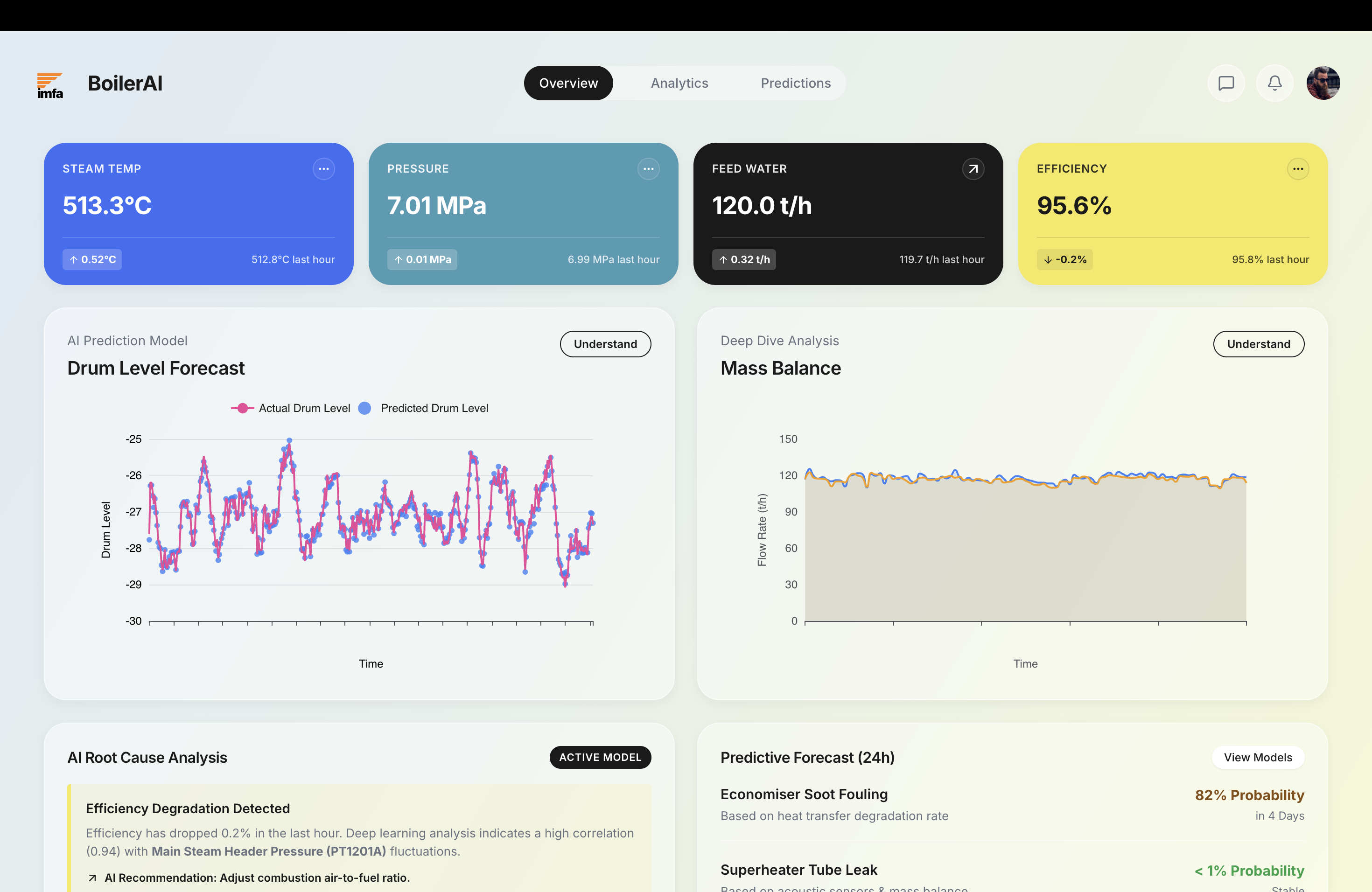This screenshot has height=892, width=1372.
Task: Click the 512.8°C last hour text
Action: point(293,259)
